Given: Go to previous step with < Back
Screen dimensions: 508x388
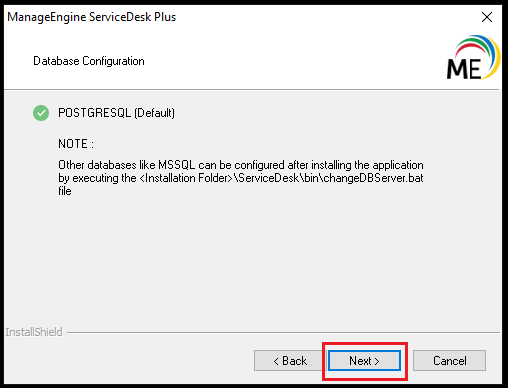Looking at the screenshot, I should [290, 360].
